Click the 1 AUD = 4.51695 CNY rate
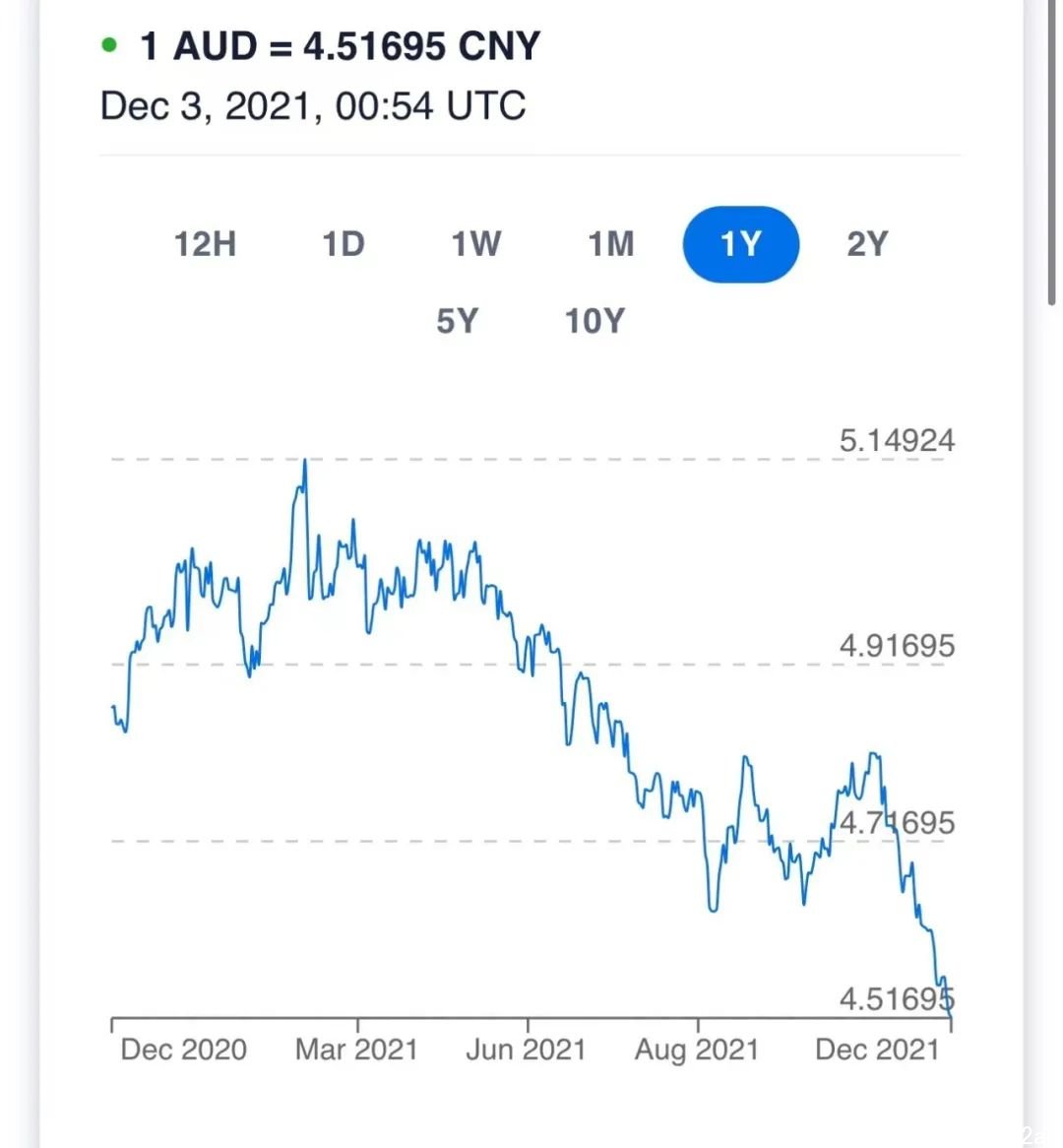 click(x=340, y=46)
